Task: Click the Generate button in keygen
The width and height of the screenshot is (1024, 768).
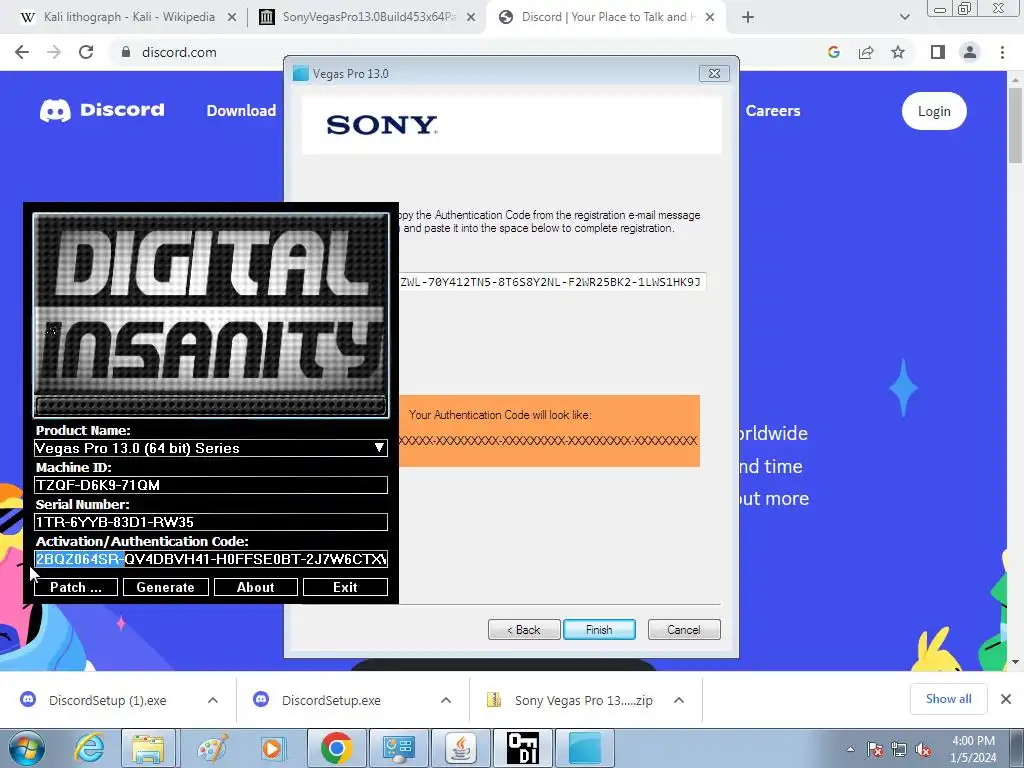Action: point(166,587)
